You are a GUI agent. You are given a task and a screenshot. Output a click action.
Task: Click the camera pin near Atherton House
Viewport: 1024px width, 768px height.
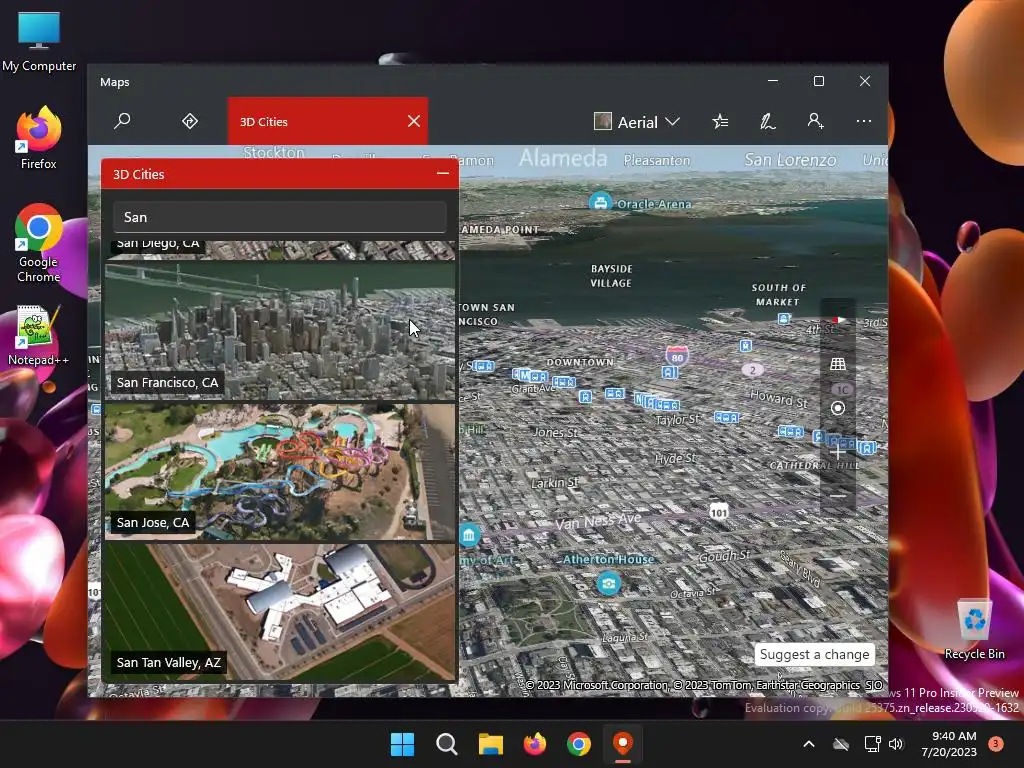[x=609, y=583]
